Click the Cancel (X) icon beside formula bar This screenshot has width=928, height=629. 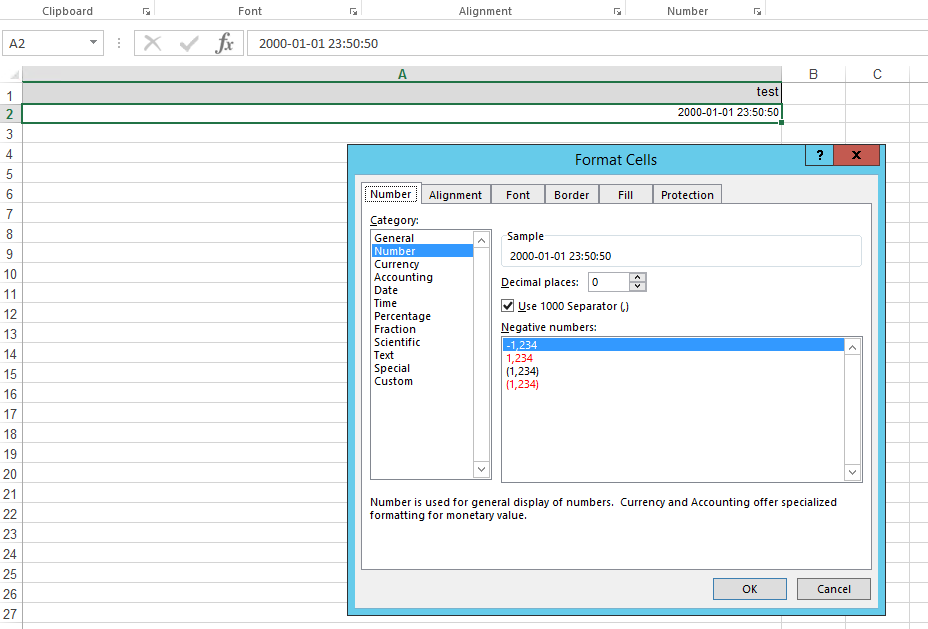coord(152,43)
